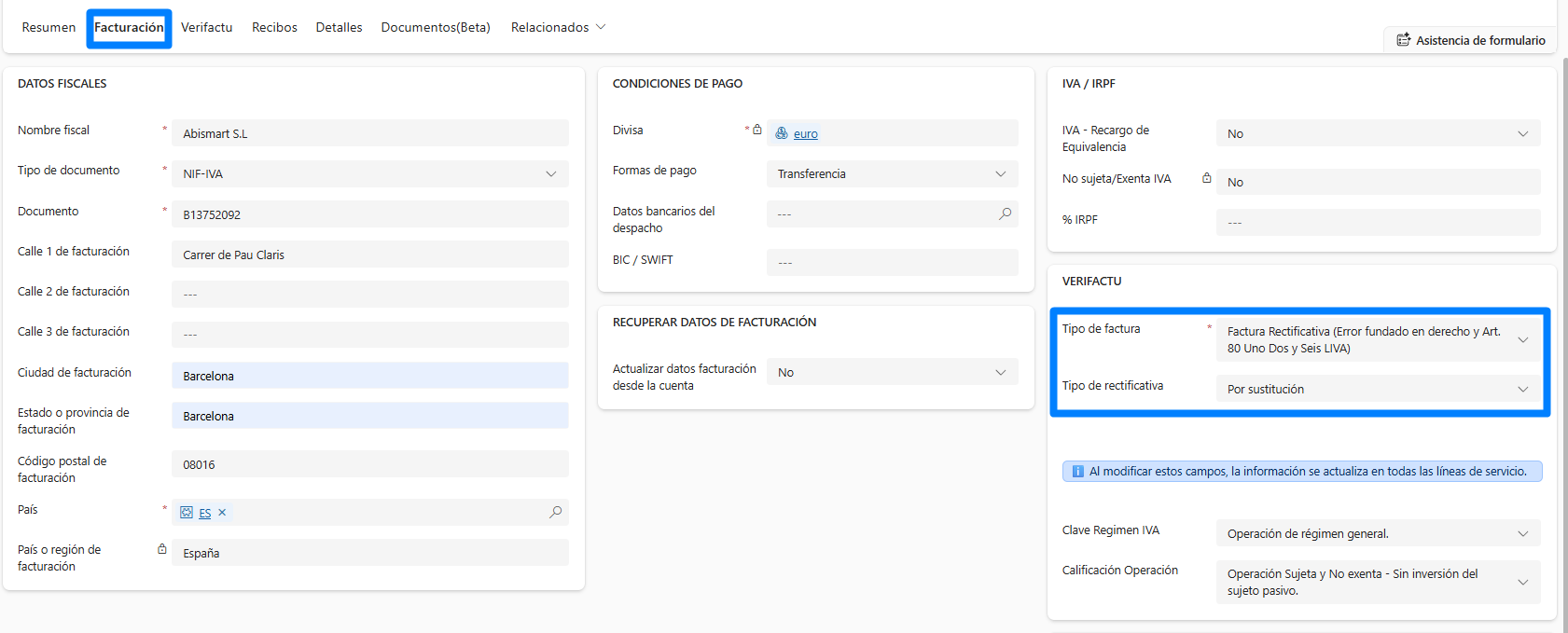Image resolution: width=1568 pixels, height=633 pixels.
Task: Click the Asistencia de formulario icon
Action: tap(1403, 40)
